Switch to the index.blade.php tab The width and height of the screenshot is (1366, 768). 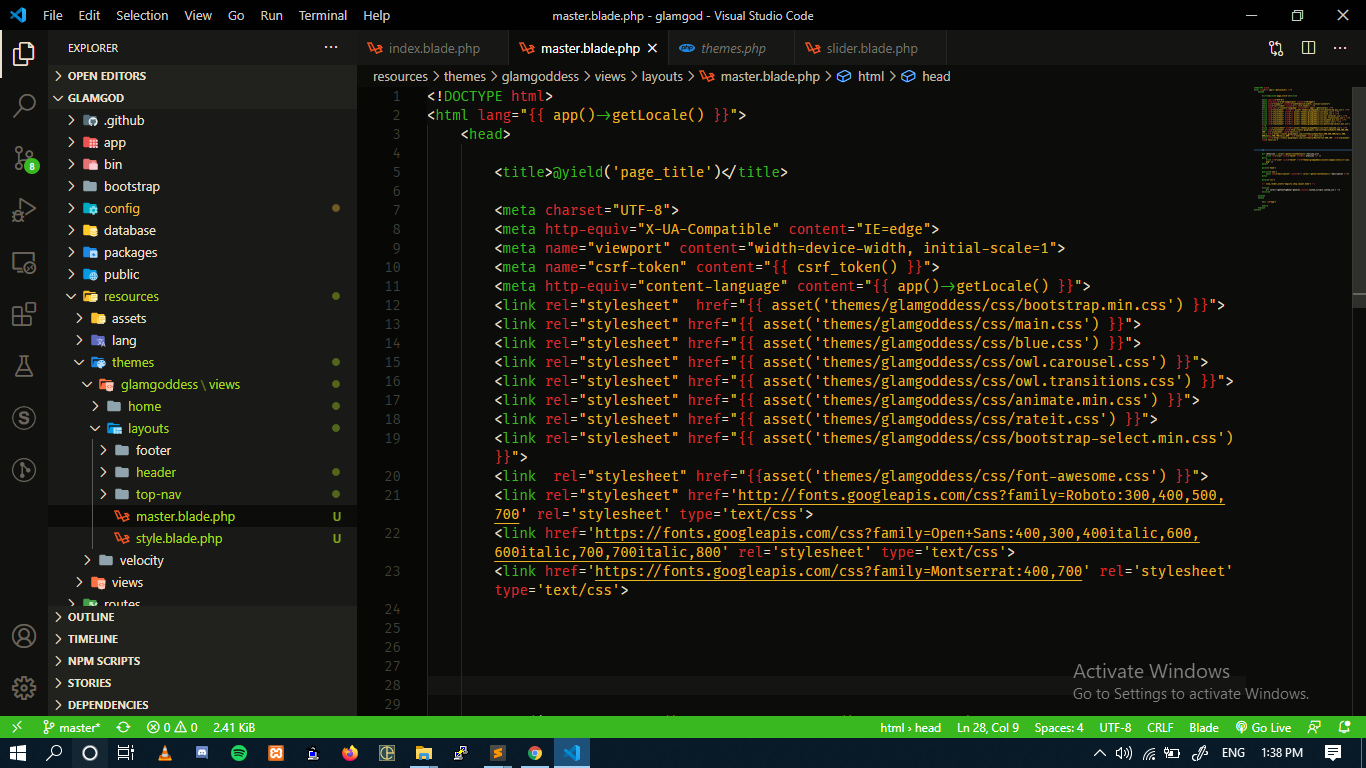coord(433,48)
